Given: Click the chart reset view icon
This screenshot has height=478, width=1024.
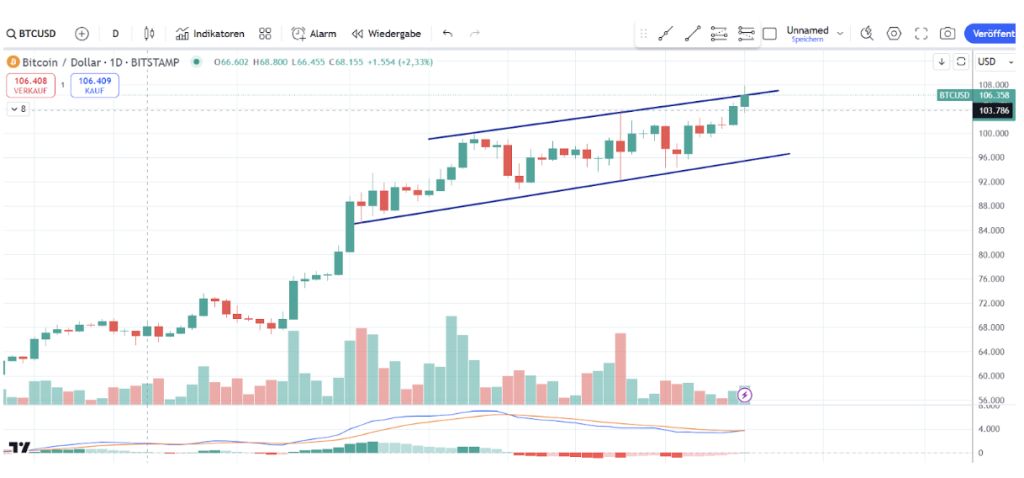Looking at the screenshot, I should (x=961, y=62).
